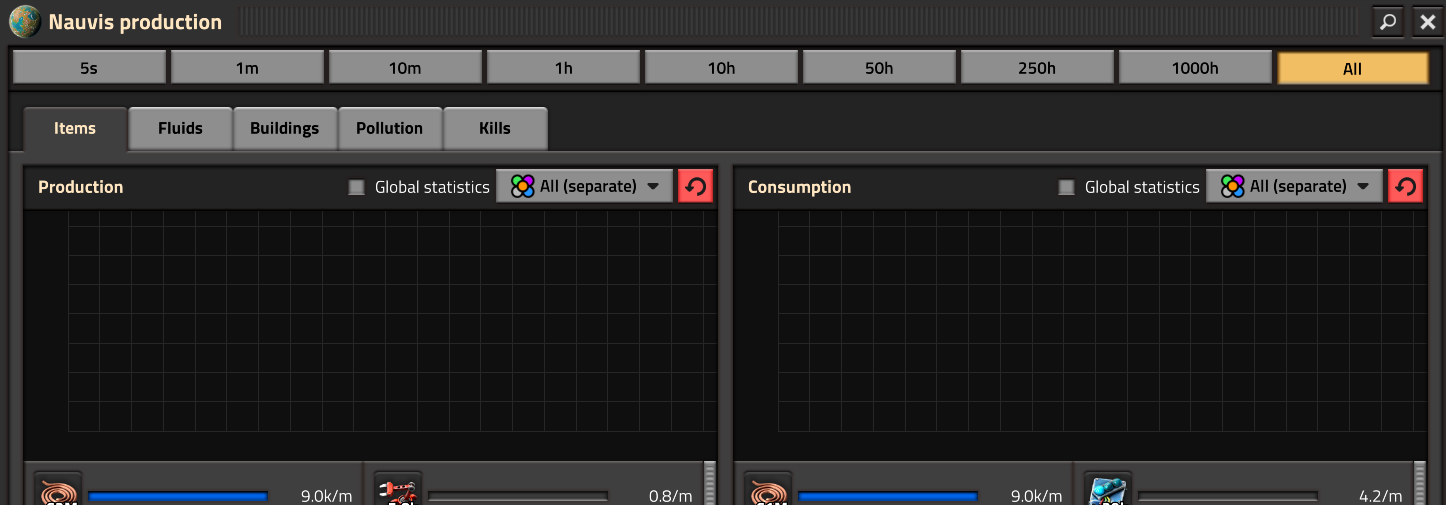This screenshot has height=505, width=1446.
Task: Open Consumption quality dropdown All (separate)
Action: (x=1294, y=186)
